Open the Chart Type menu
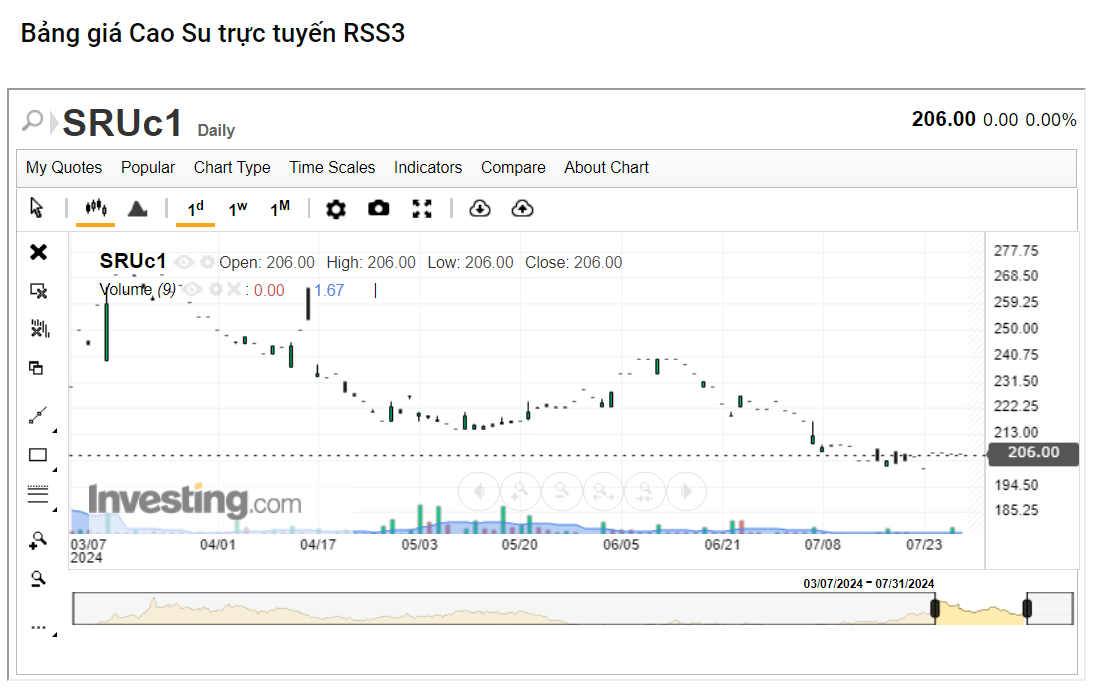The height and width of the screenshot is (689, 1095). (232, 168)
